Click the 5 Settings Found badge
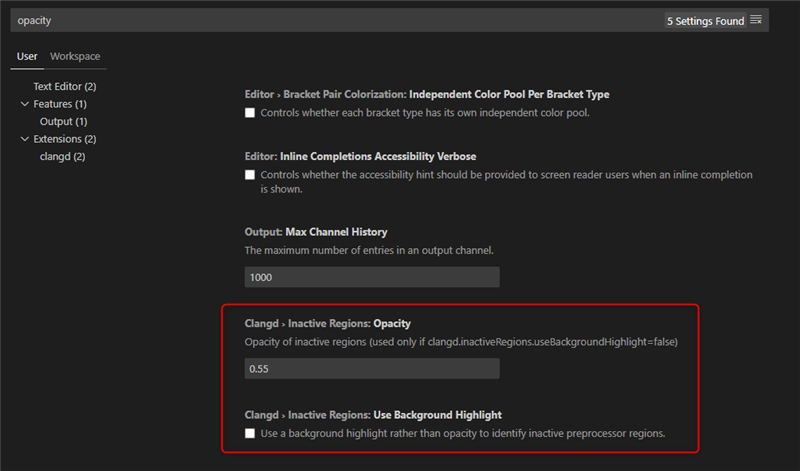800x471 pixels. click(x=706, y=21)
